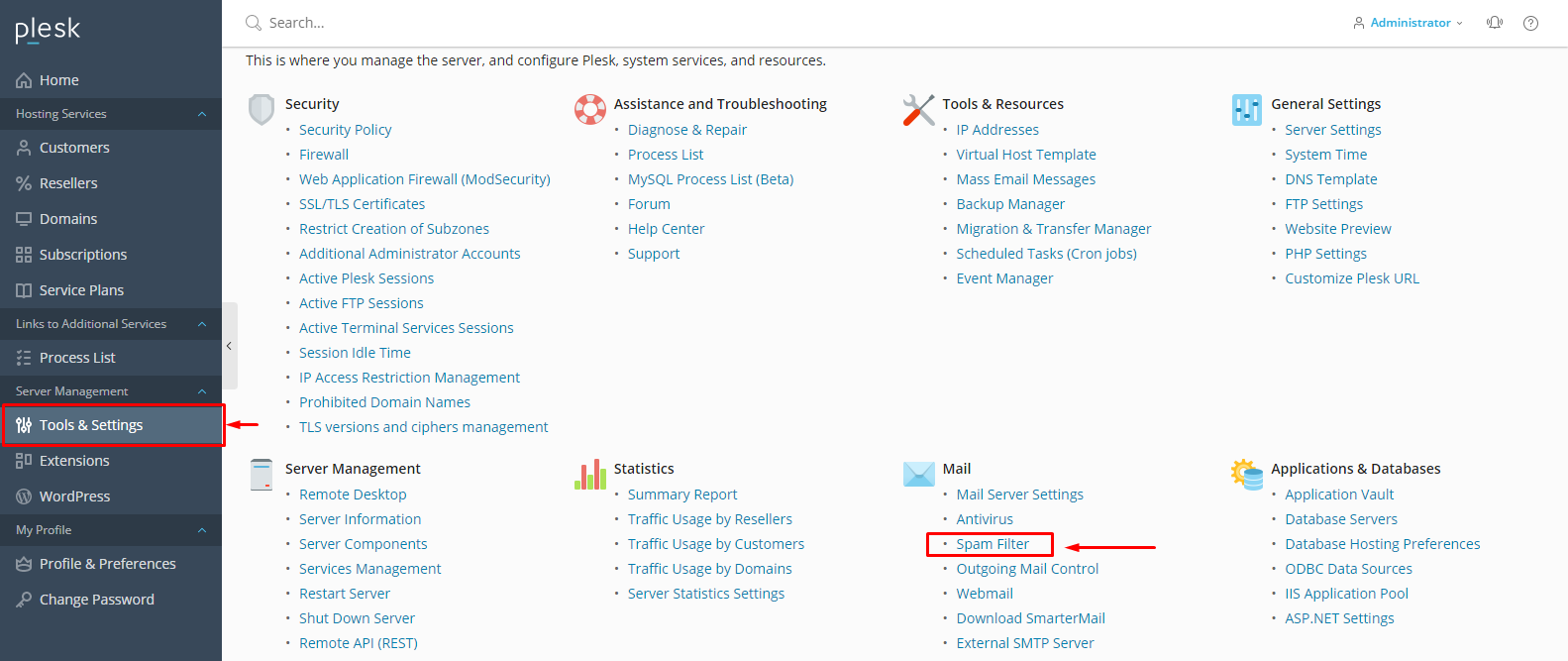Click the Process List icon in sidebar
The width and height of the screenshot is (1568, 661).
(24, 358)
